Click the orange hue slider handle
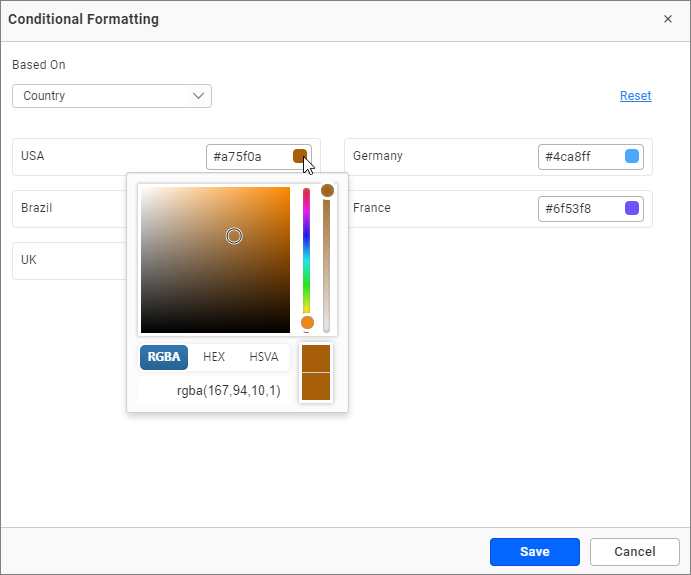This screenshot has width=691, height=575. pyautogui.click(x=307, y=322)
